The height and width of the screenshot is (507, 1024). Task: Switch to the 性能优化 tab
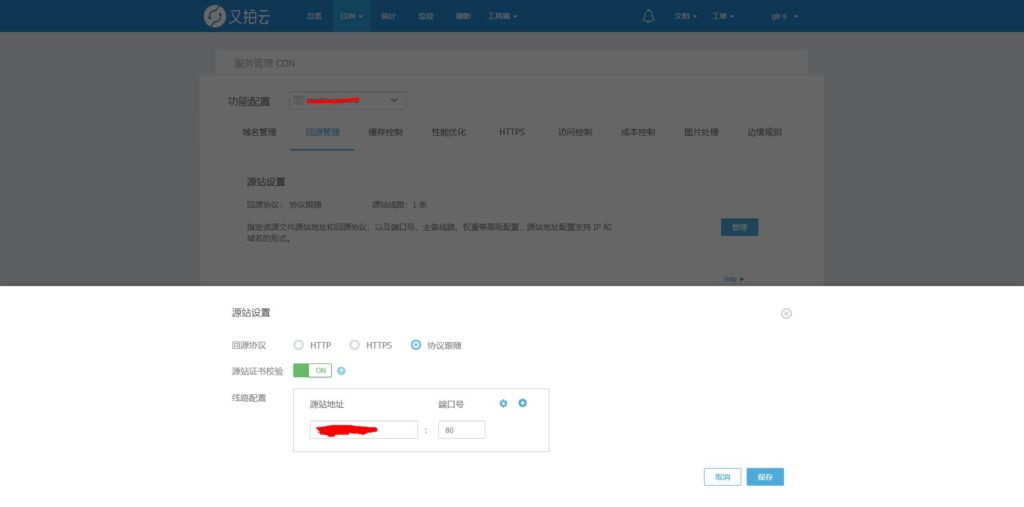[449, 132]
